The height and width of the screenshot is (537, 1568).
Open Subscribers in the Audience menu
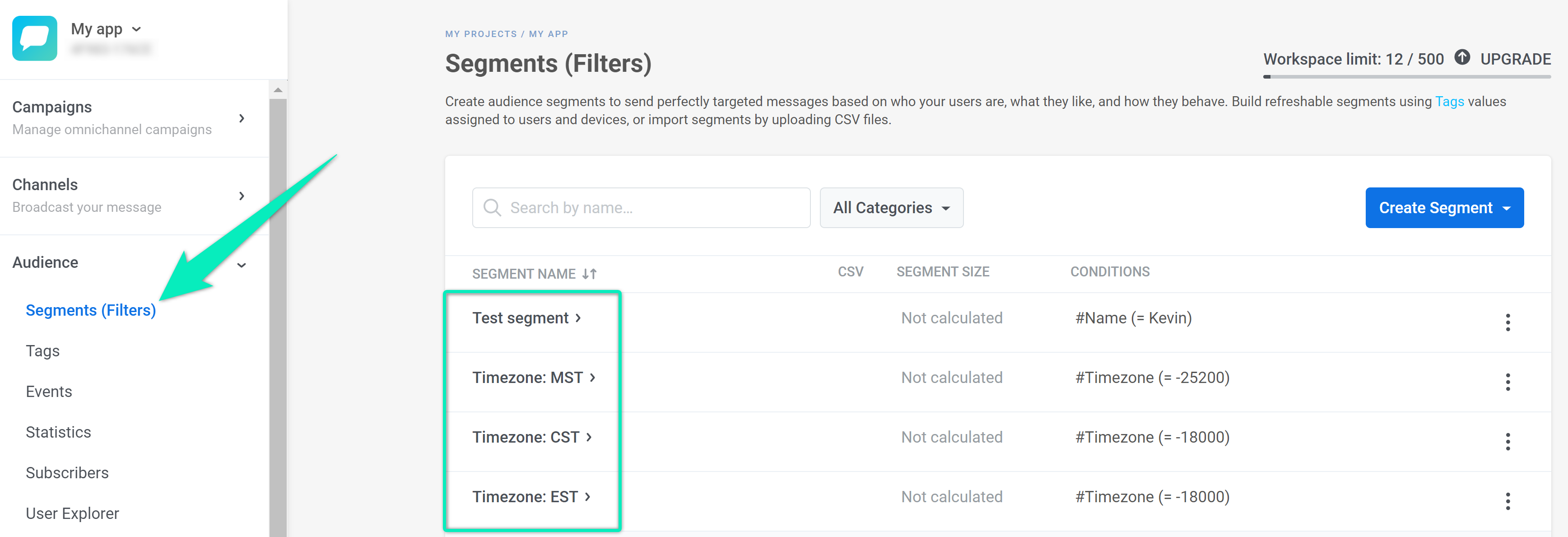coord(67,473)
